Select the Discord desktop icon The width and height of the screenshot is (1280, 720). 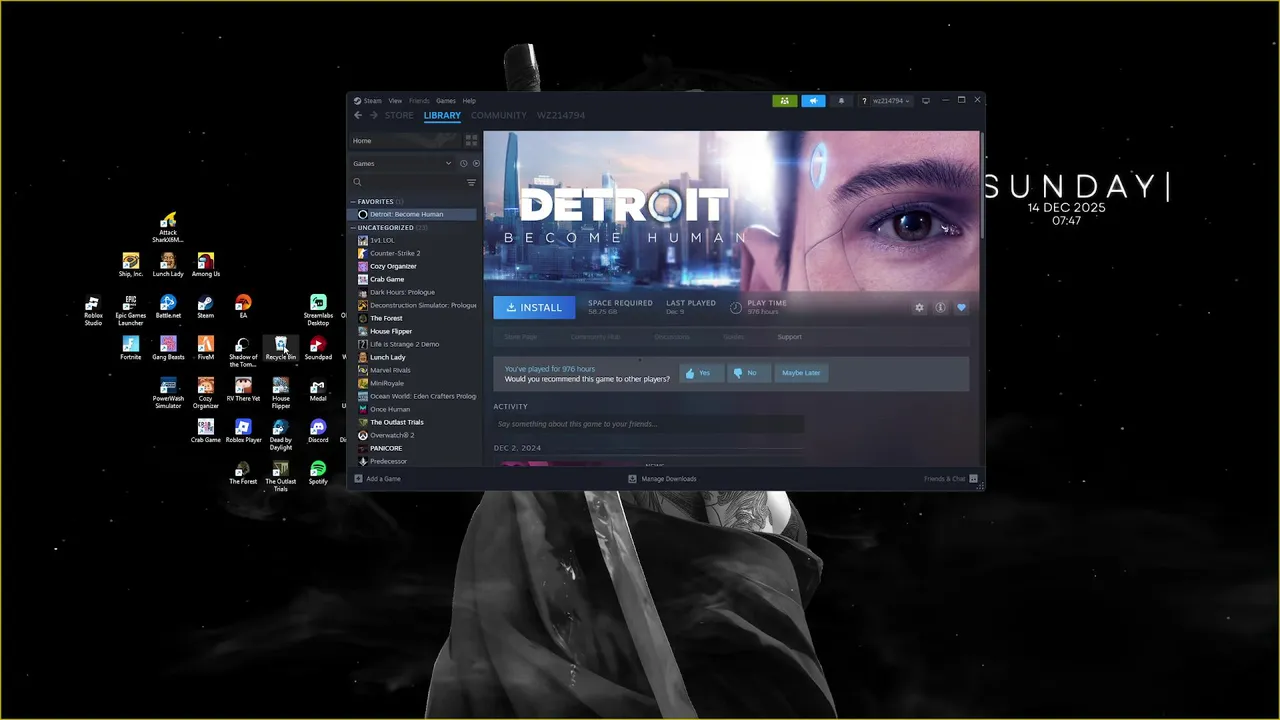318,431
